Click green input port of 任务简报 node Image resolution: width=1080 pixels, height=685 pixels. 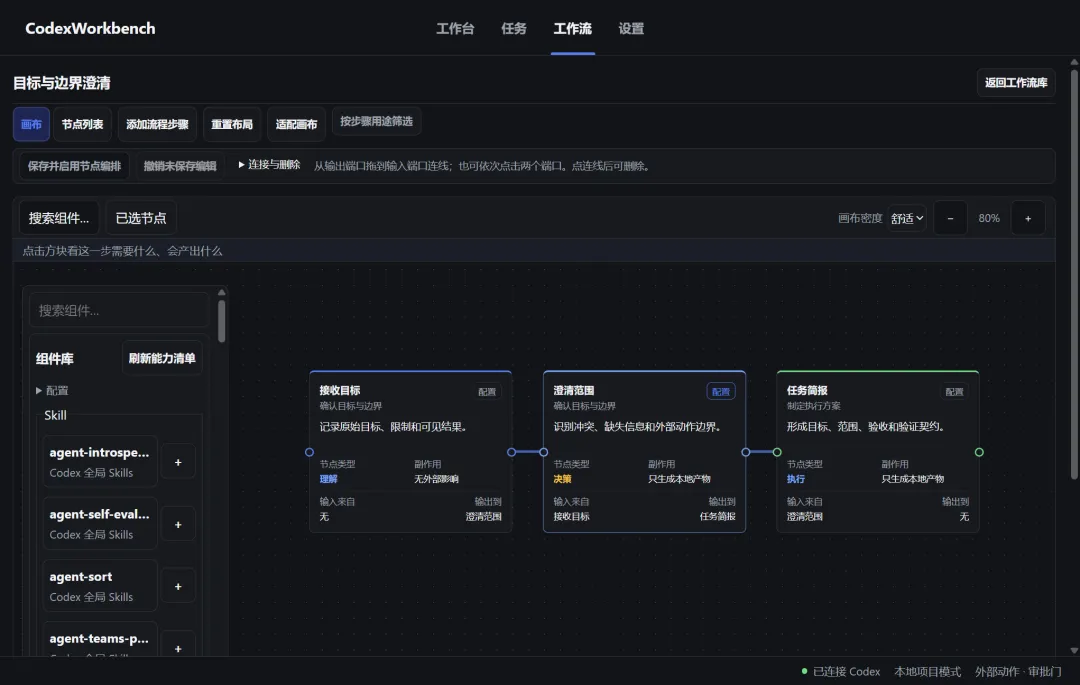coord(777,452)
